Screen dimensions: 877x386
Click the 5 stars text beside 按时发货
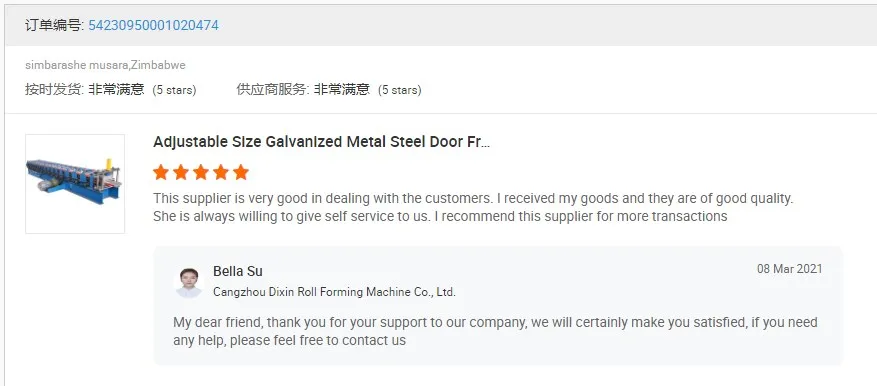click(x=175, y=90)
